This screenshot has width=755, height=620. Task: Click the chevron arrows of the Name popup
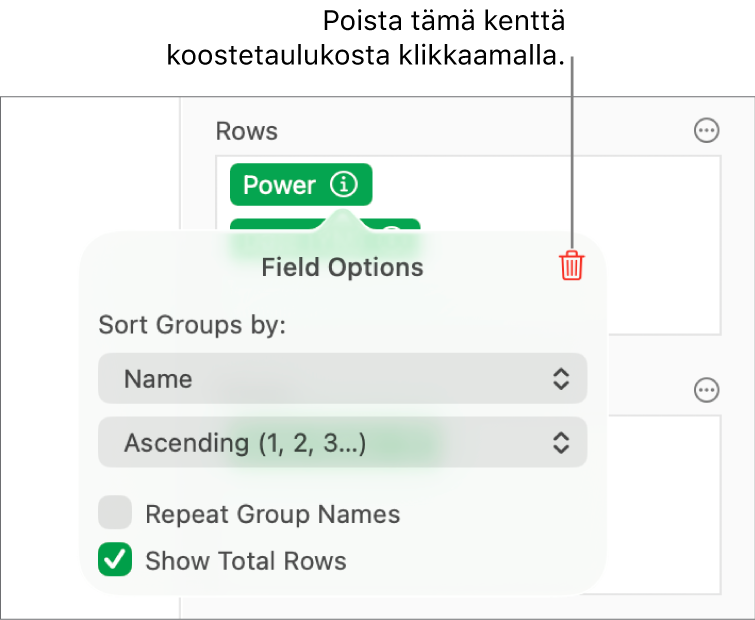[561, 379]
